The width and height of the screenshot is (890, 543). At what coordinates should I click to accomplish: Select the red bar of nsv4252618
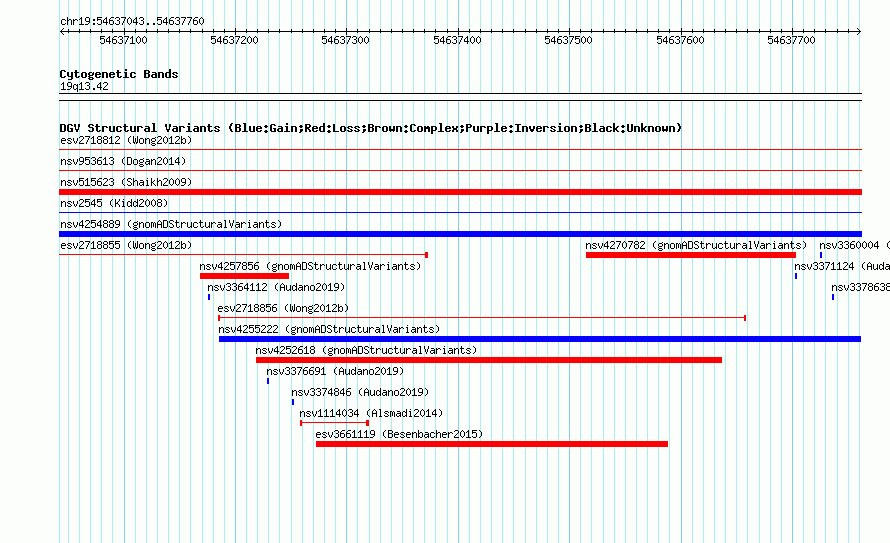point(489,360)
